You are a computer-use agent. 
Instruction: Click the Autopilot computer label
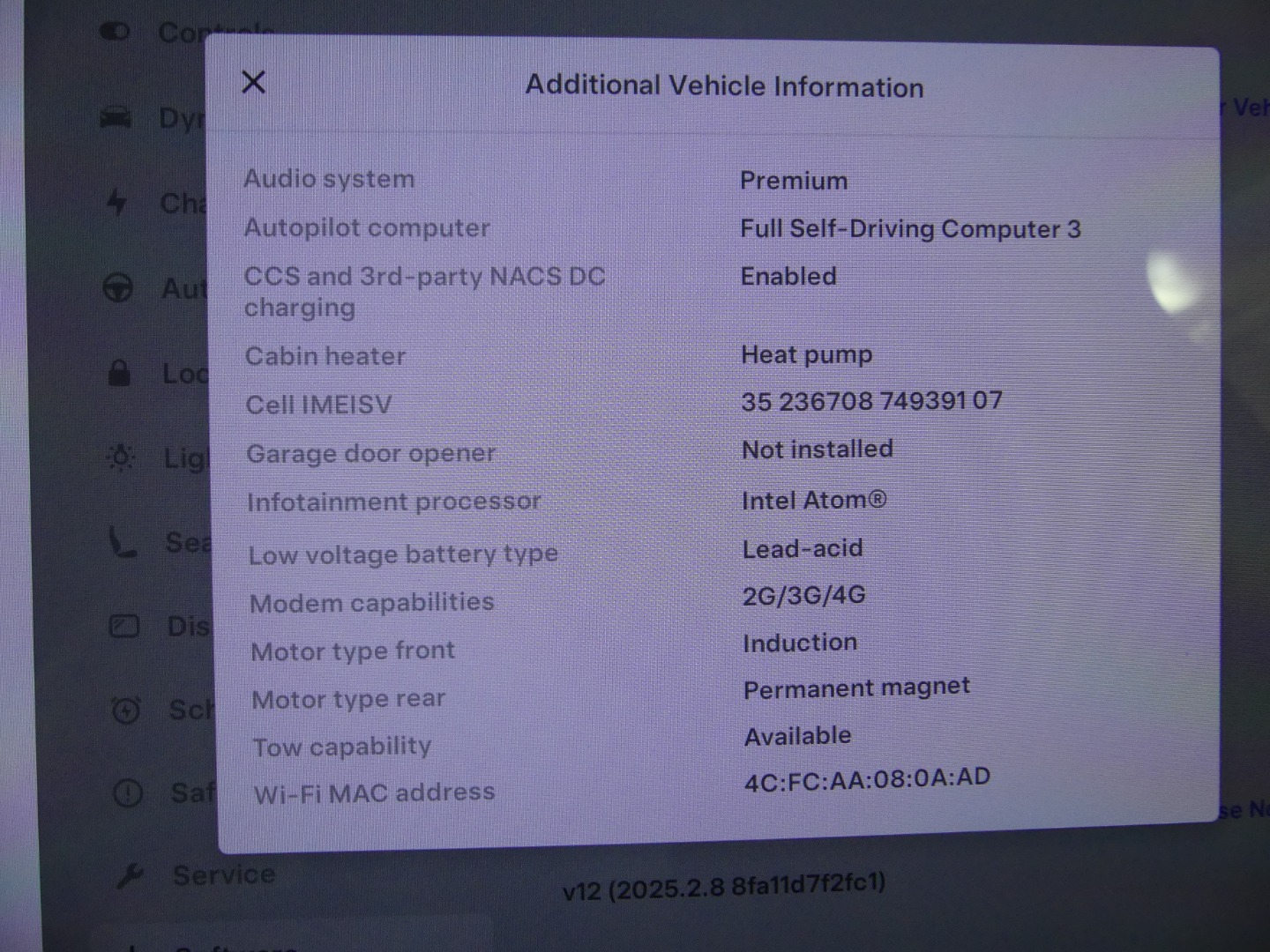coord(367,228)
